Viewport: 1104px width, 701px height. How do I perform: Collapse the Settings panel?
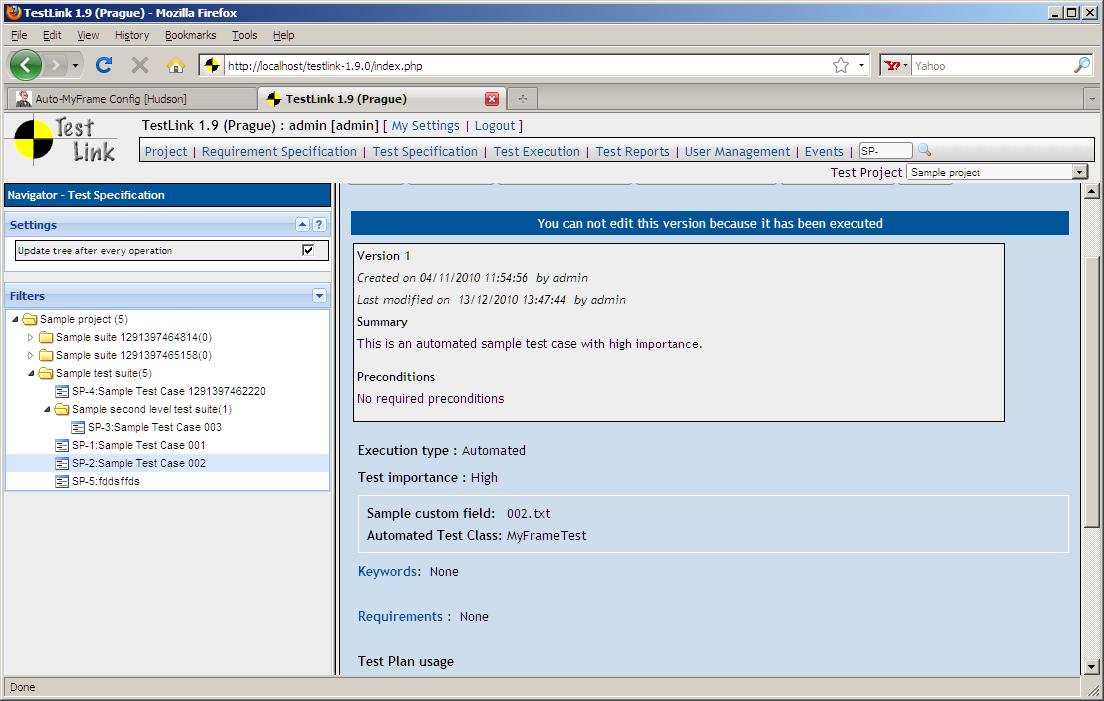tap(302, 225)
